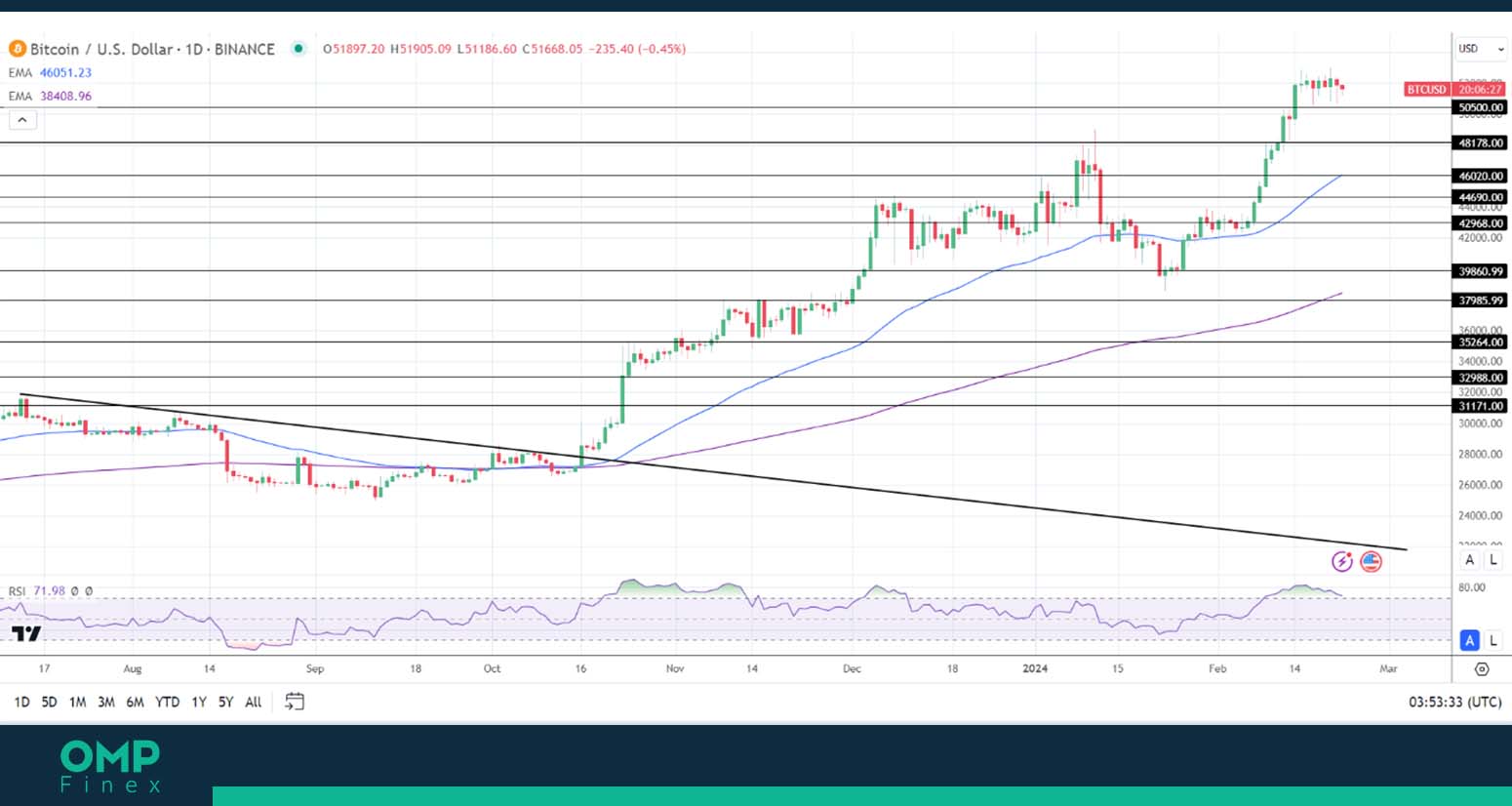Select the 6M time range
Viewport: 1512px width, 806px height.
tap(136, 702)
